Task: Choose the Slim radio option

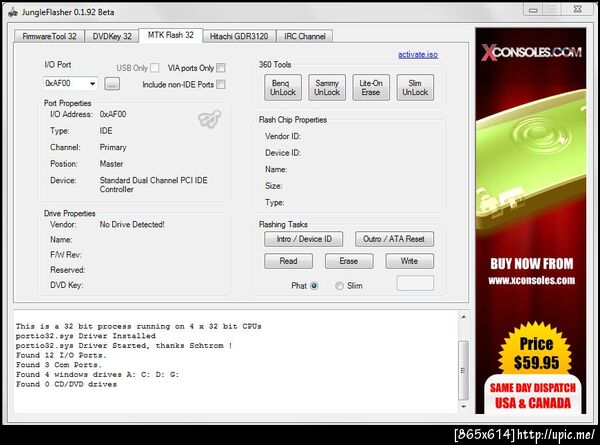Action: pyautogui.click(x=339, y=286)
